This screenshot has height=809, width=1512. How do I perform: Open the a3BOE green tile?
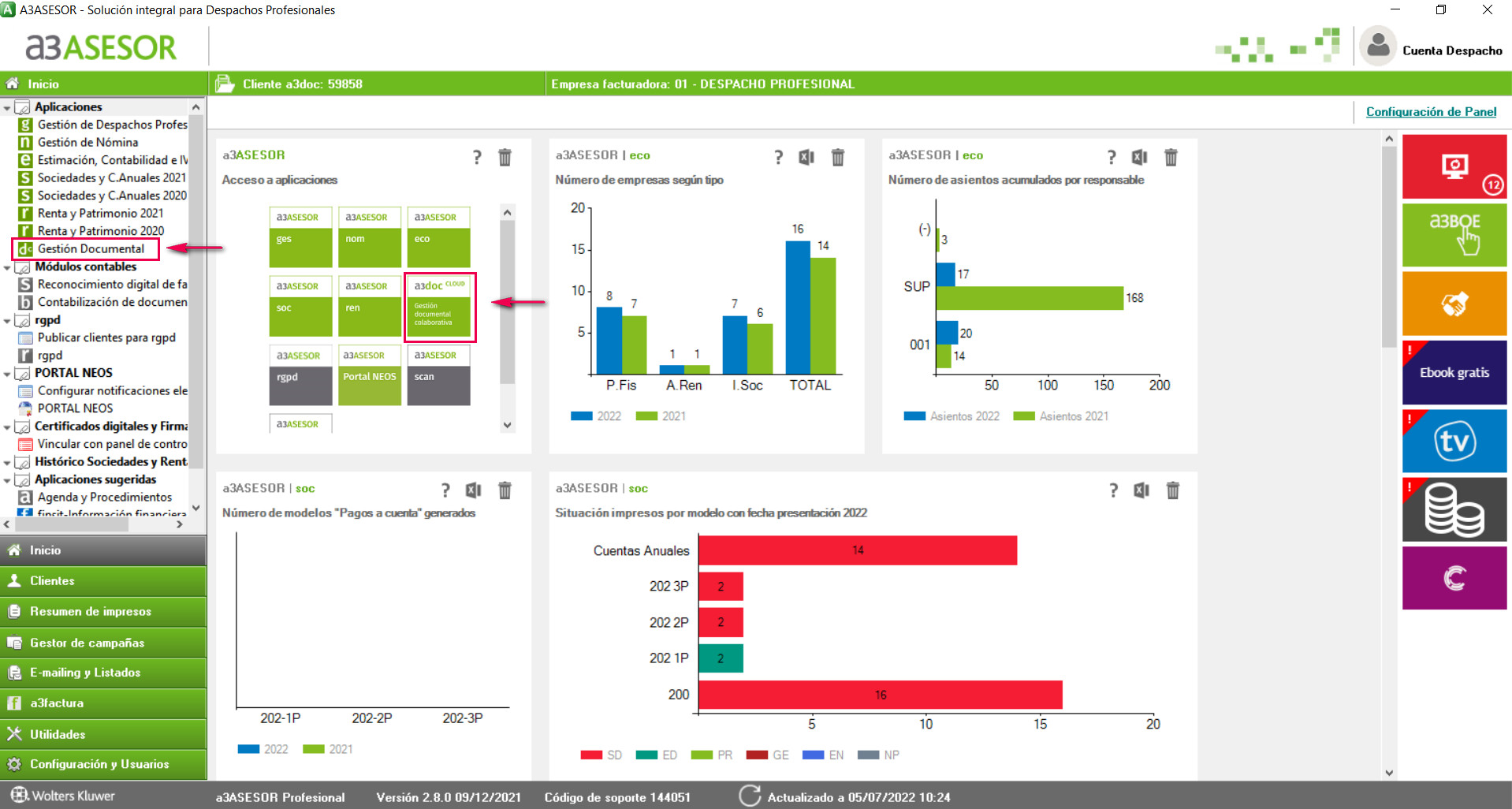[x=1454, y=235]
